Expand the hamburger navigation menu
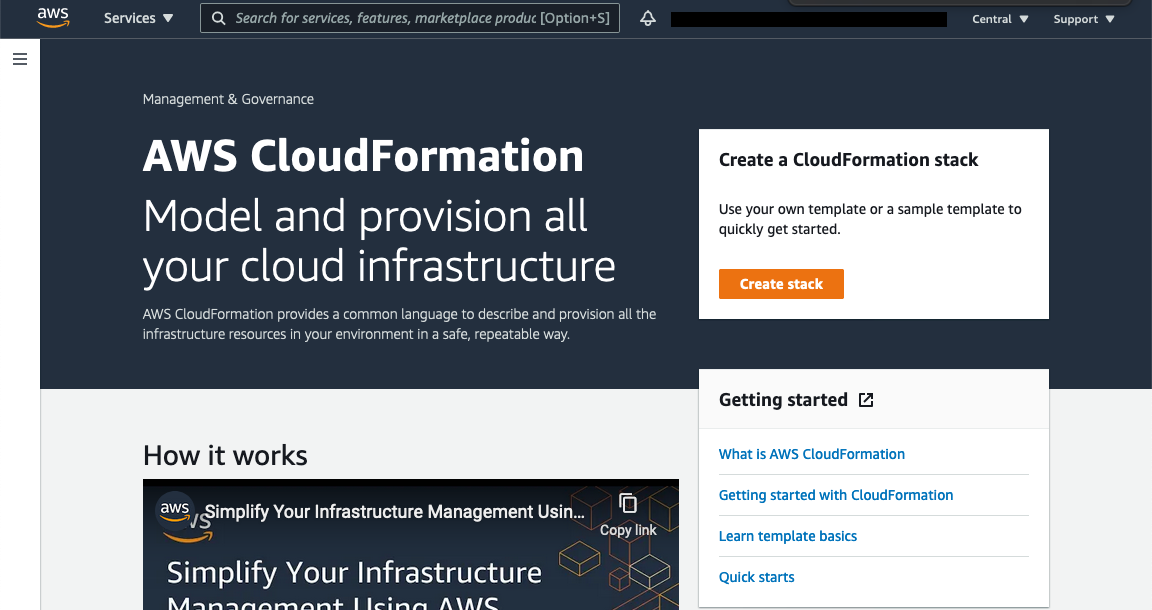This screenshot has width=1152, height=610. pyautogui.click(x=20, y=59)
